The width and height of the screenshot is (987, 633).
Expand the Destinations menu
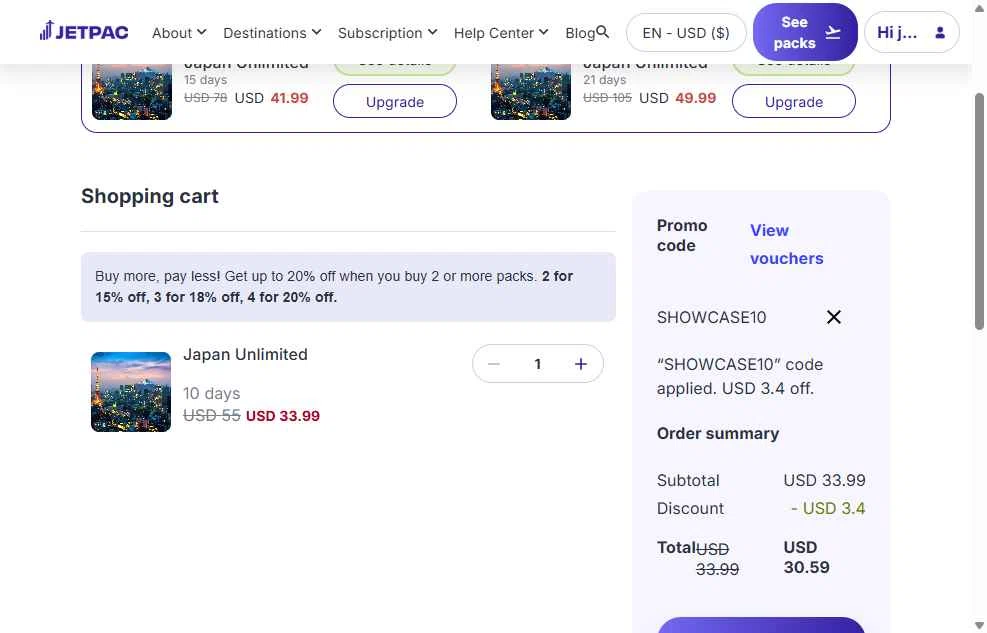pos(272,33)
